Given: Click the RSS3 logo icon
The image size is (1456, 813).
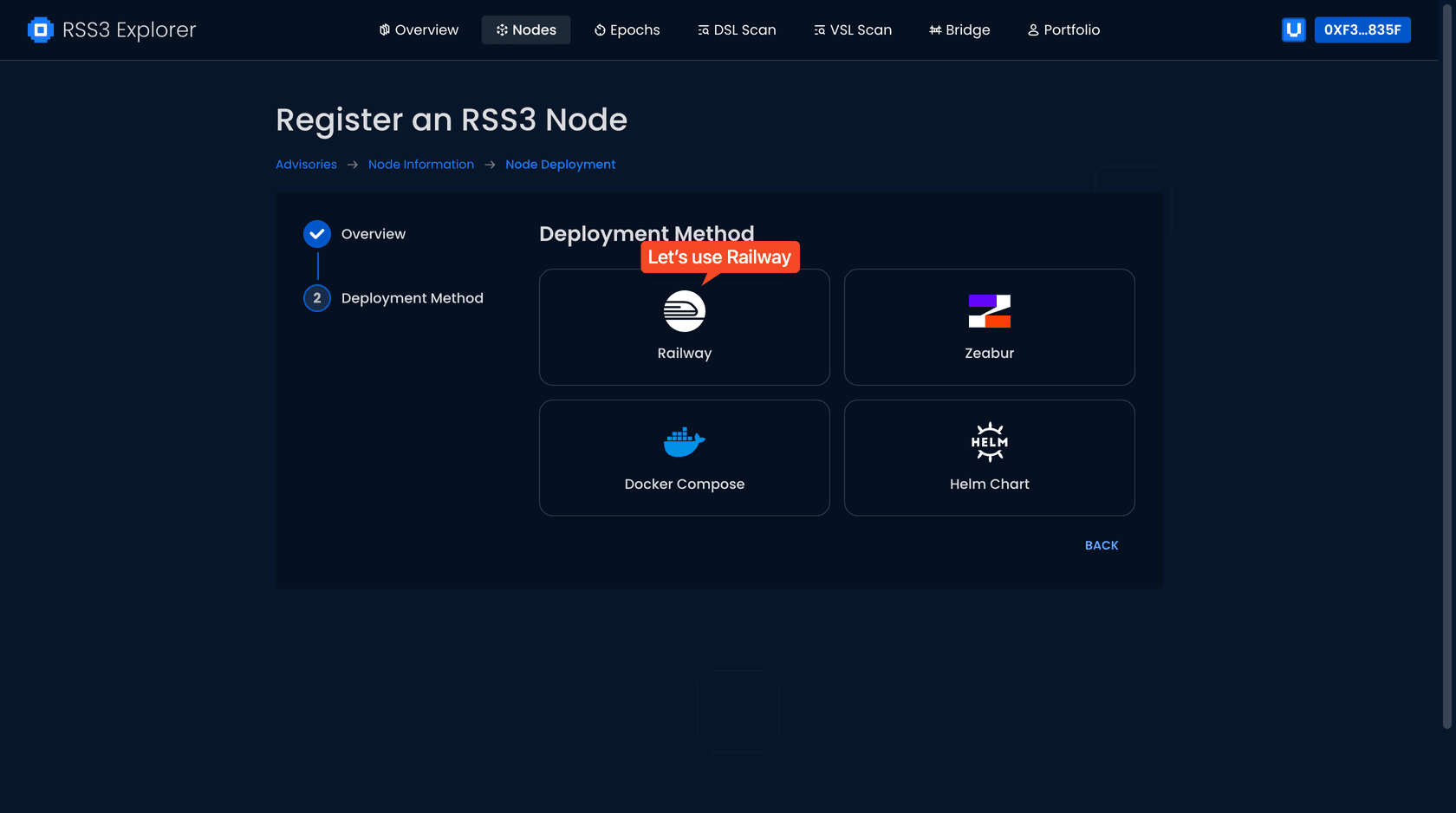Looking at the screenshot, I should click(40, 29).
